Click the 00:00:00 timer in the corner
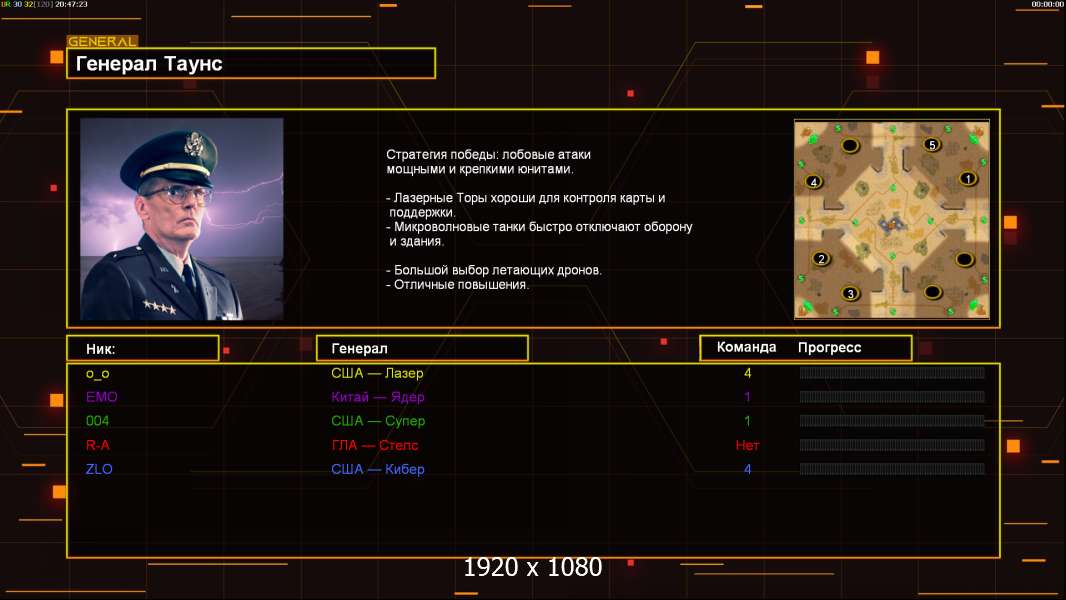The height and width of the screenshot is (600, 1066). coord(1047,4)
